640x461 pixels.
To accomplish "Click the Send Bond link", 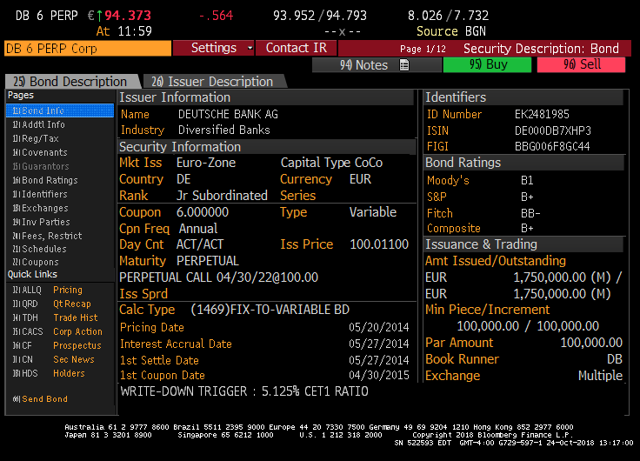I will (x=40, y=399).
